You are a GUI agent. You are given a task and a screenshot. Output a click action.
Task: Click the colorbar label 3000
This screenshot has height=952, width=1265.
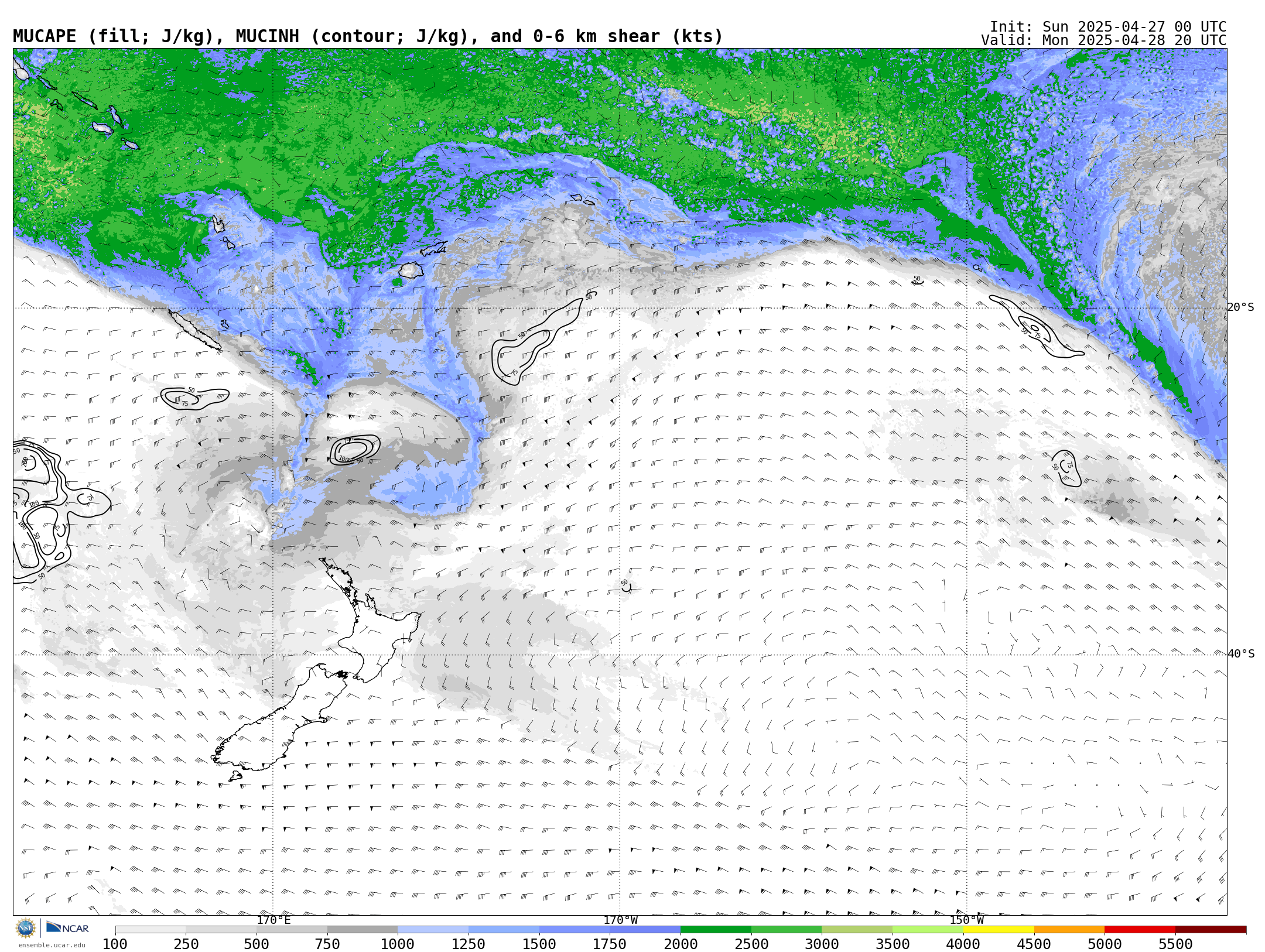(822, 944)
